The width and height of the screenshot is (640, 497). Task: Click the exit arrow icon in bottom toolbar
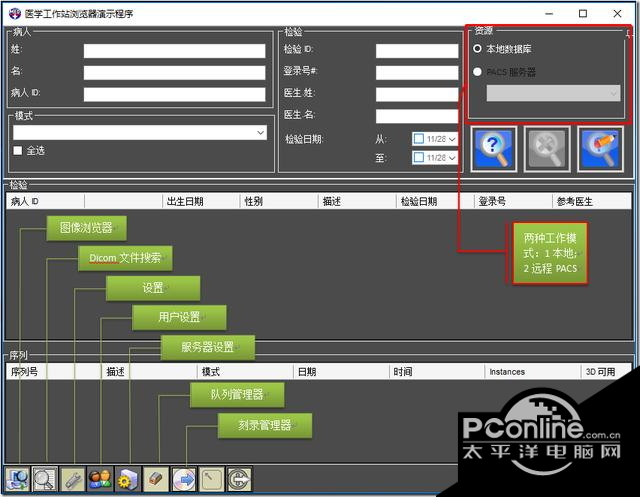(239, 479)
